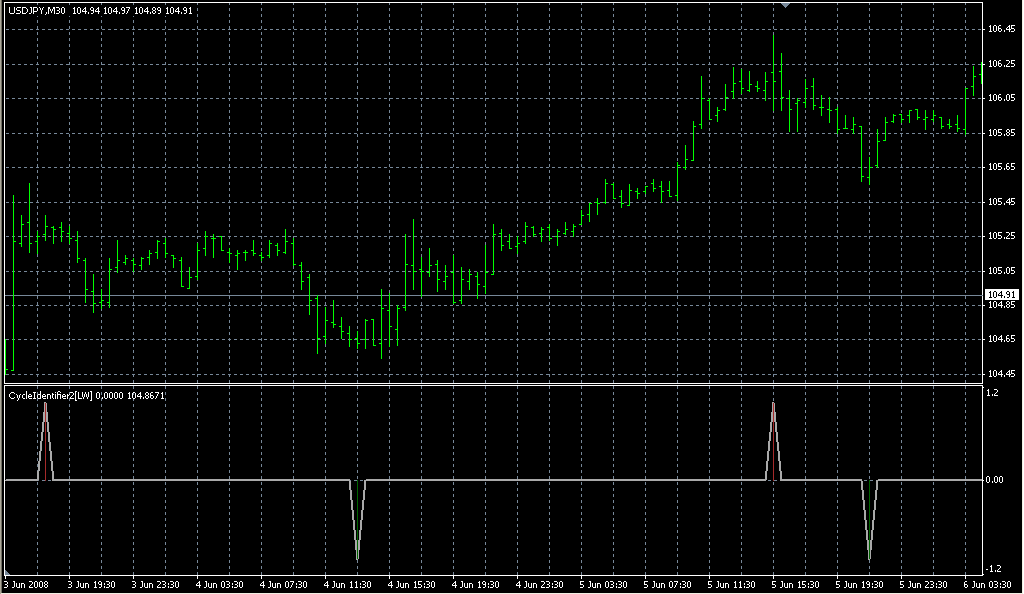Click the 5 Jun 15:30 time label
Image resolution: width=1024 pixels, height=594 pixels.
[795, 585]
